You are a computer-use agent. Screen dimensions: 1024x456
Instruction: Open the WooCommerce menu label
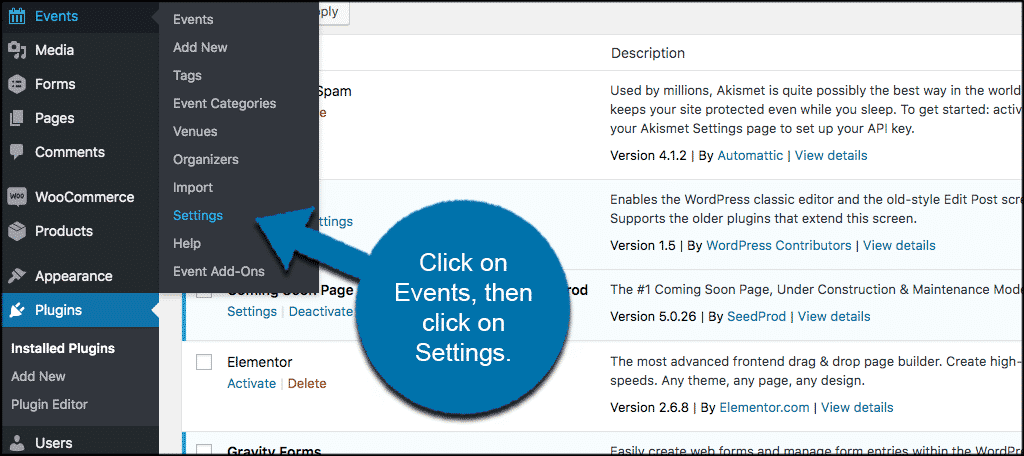tap(84, 197)
